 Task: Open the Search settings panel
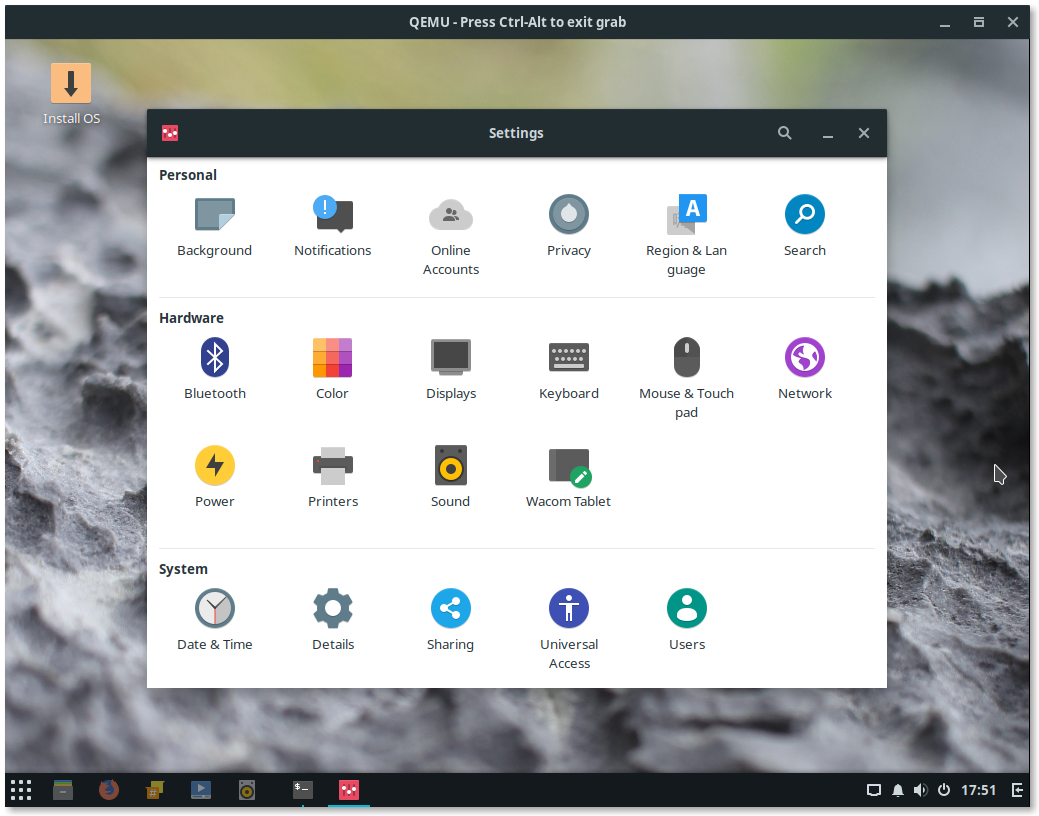click(x=804, y=227)
